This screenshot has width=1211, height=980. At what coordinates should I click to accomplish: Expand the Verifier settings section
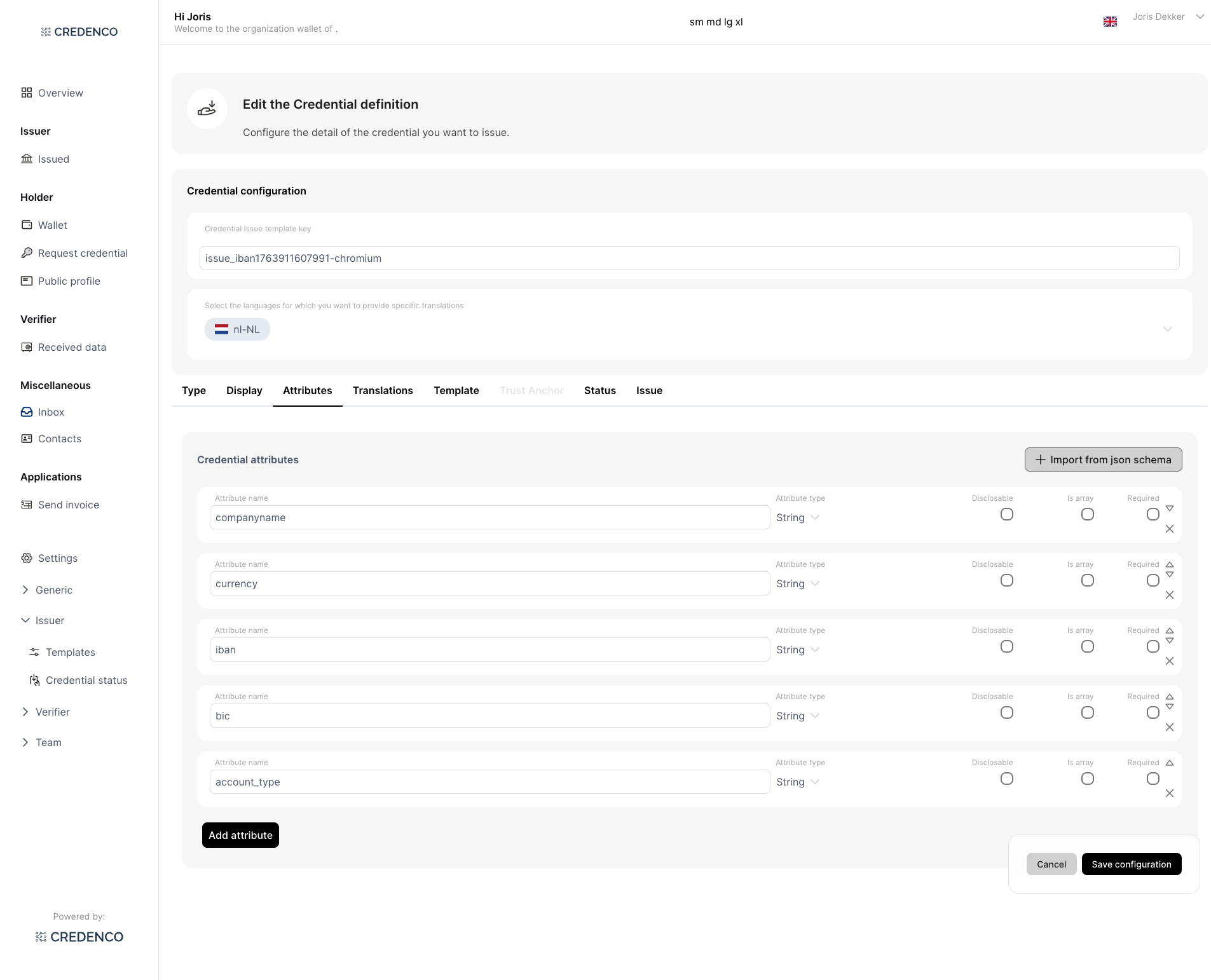tap(25, 712)
